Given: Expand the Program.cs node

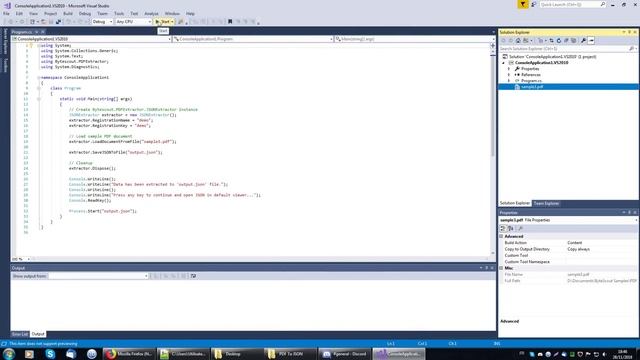Looking at the screenshot, I should [509, 81].
